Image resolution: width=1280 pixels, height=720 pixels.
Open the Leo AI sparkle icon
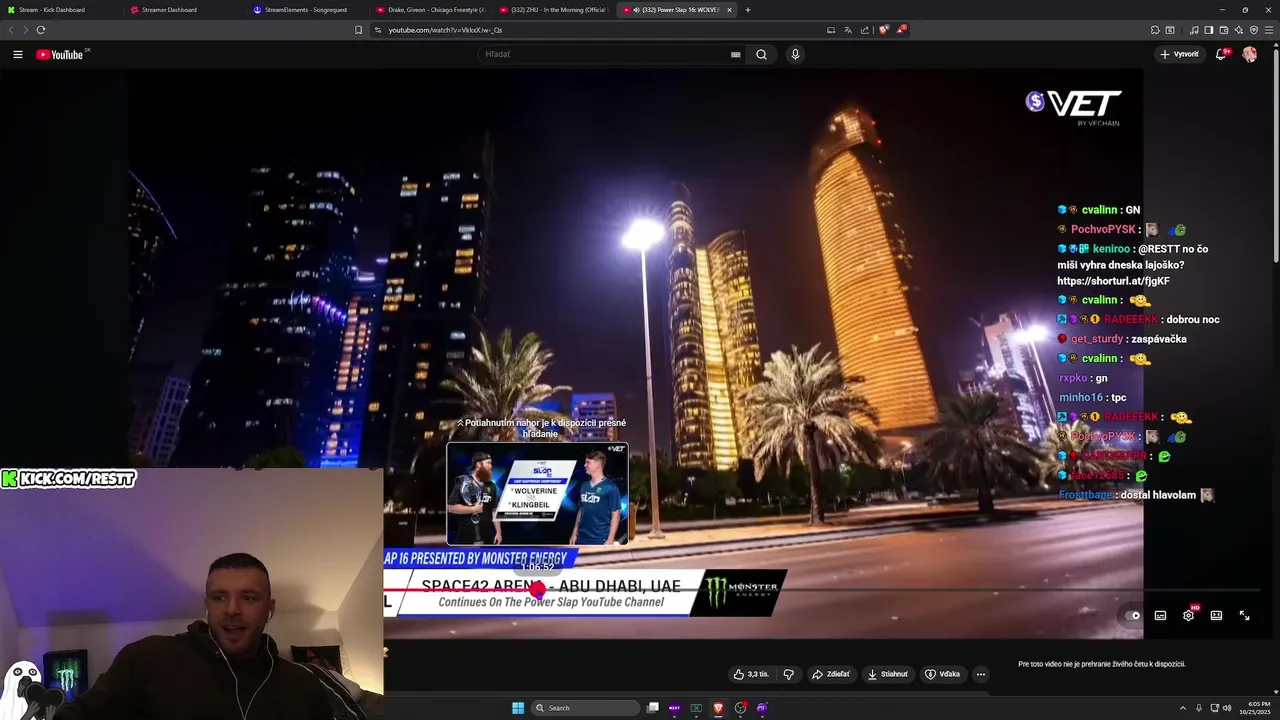pos(1239,30)
